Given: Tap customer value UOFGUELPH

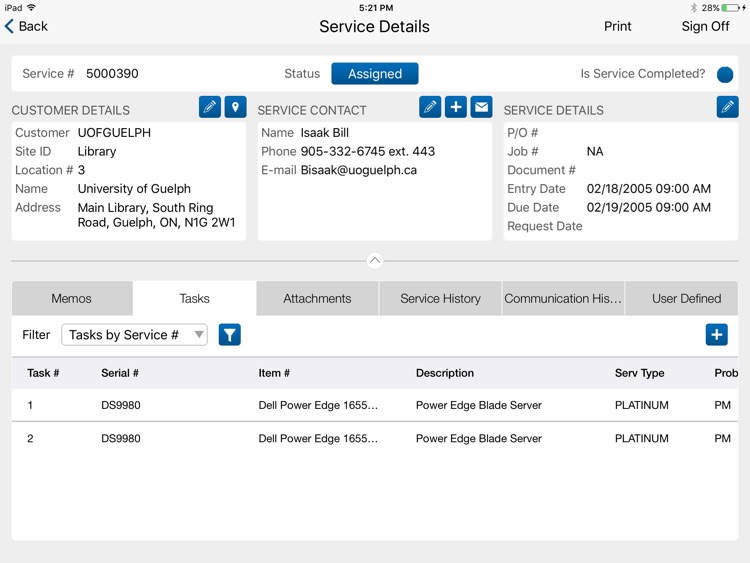Looking at the screenshot, I should [x=114, y=133].
